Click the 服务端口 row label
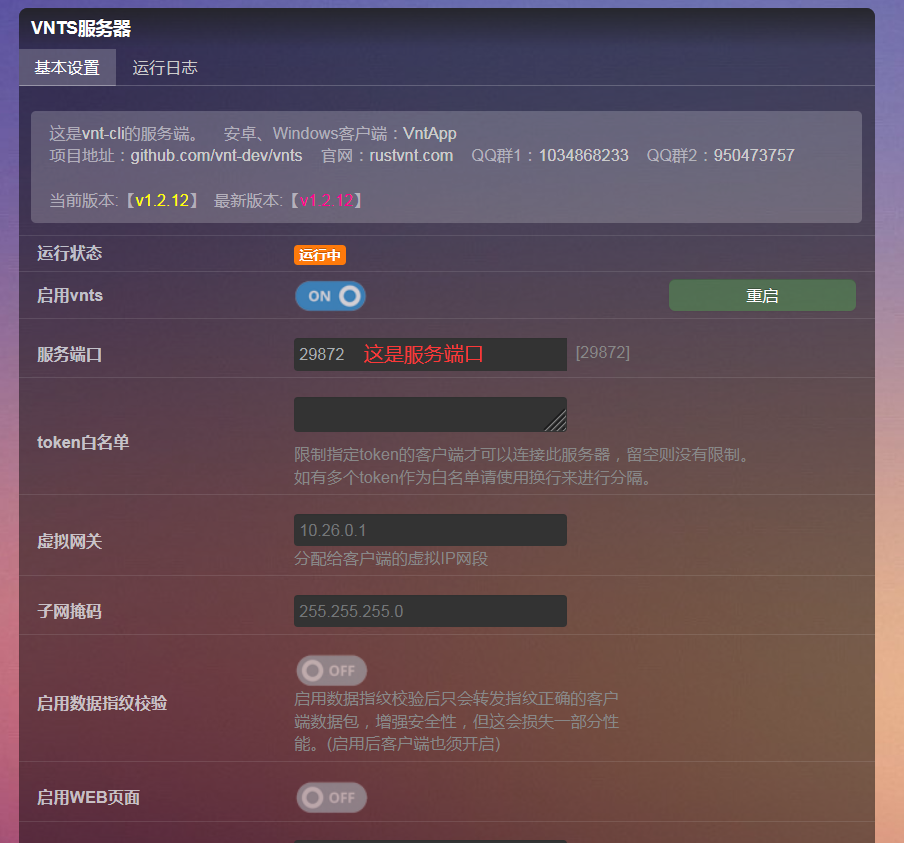The width and height of the screenshot is (904, 843). point(70,354)
